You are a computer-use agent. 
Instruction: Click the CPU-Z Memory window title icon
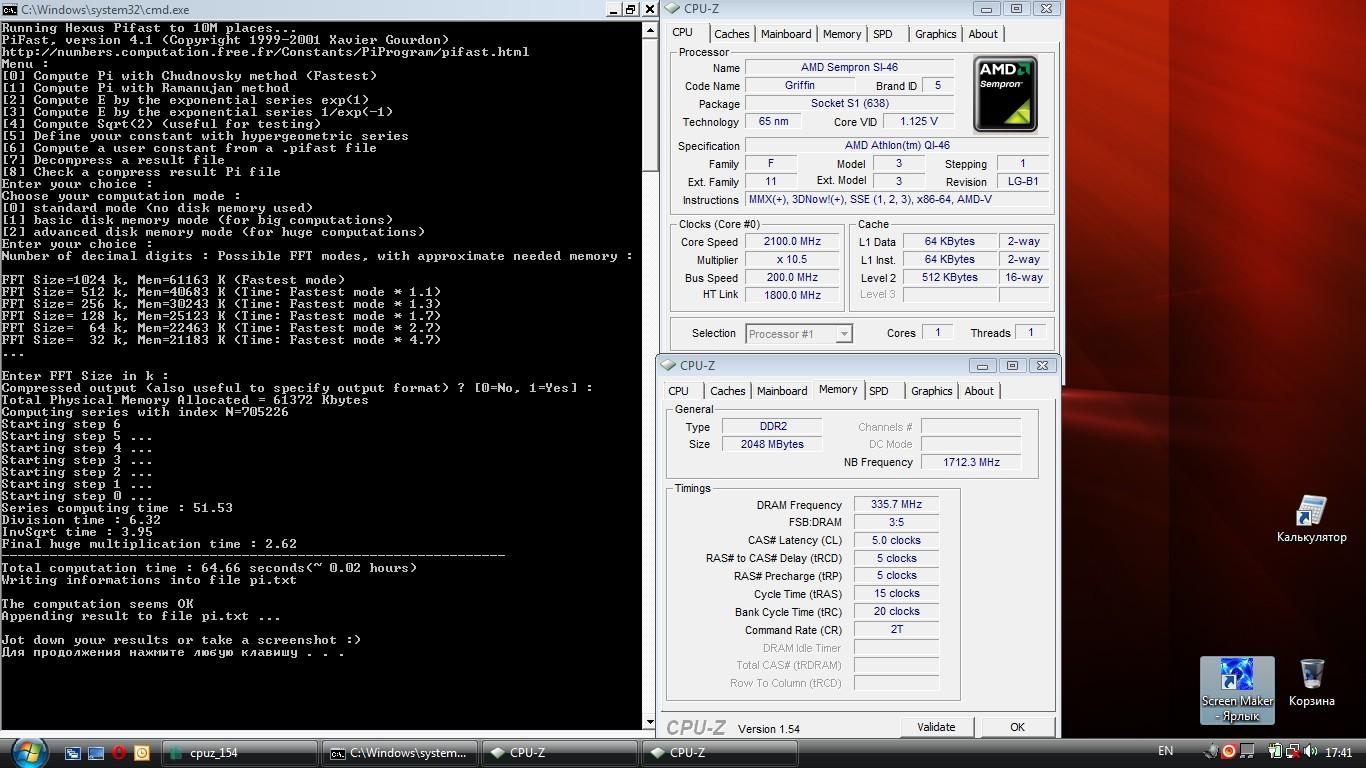pos(670,366)
